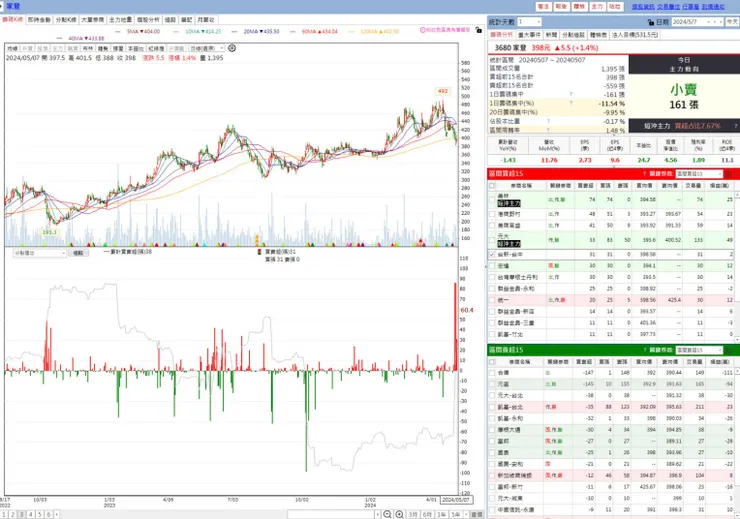Viewport: 740px width, 519px height.
Task: Click the lock icon left of 日期
Action: click(x=651, y=22)
